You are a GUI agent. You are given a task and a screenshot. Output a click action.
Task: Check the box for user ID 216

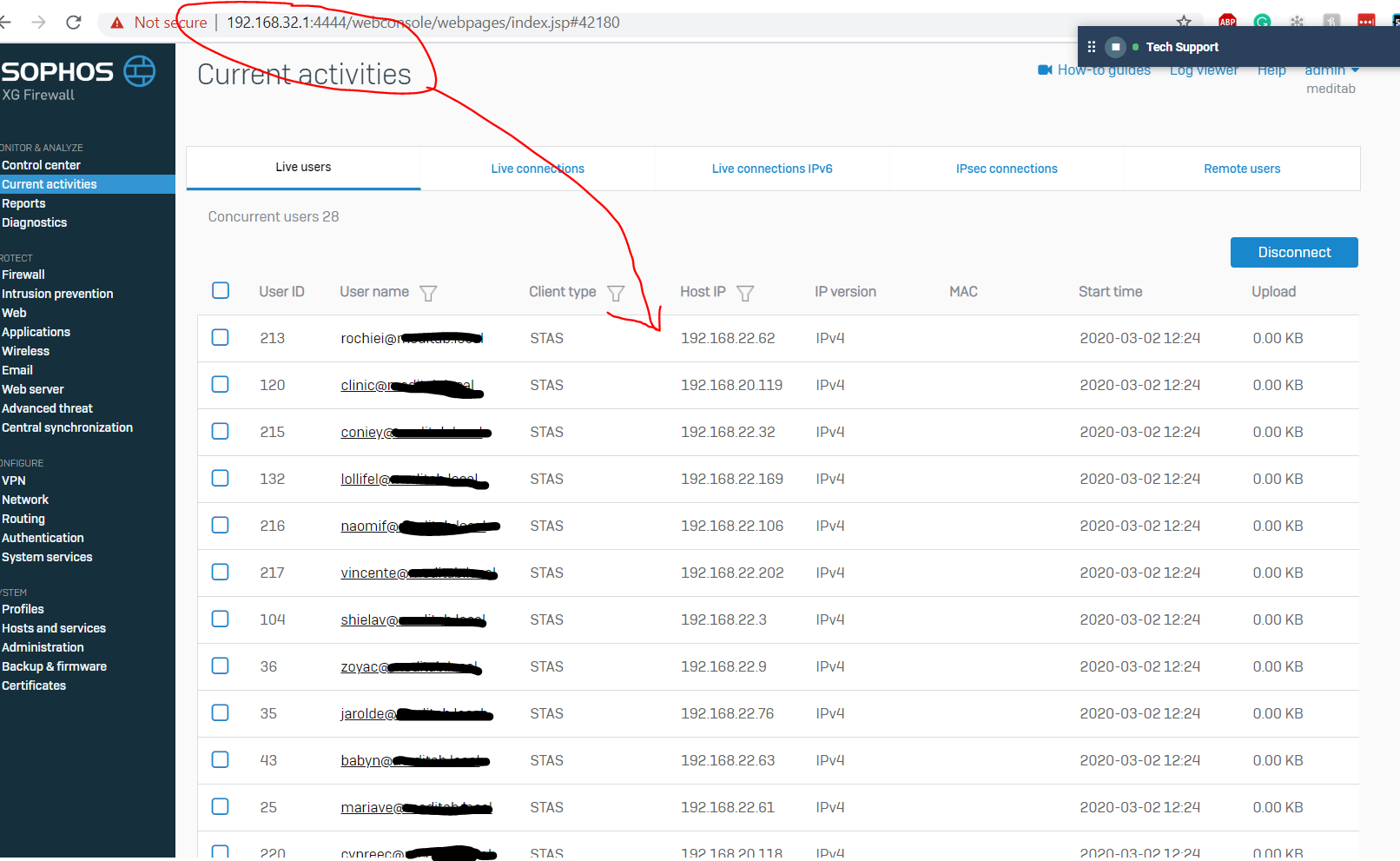click(x=221, y=525)
